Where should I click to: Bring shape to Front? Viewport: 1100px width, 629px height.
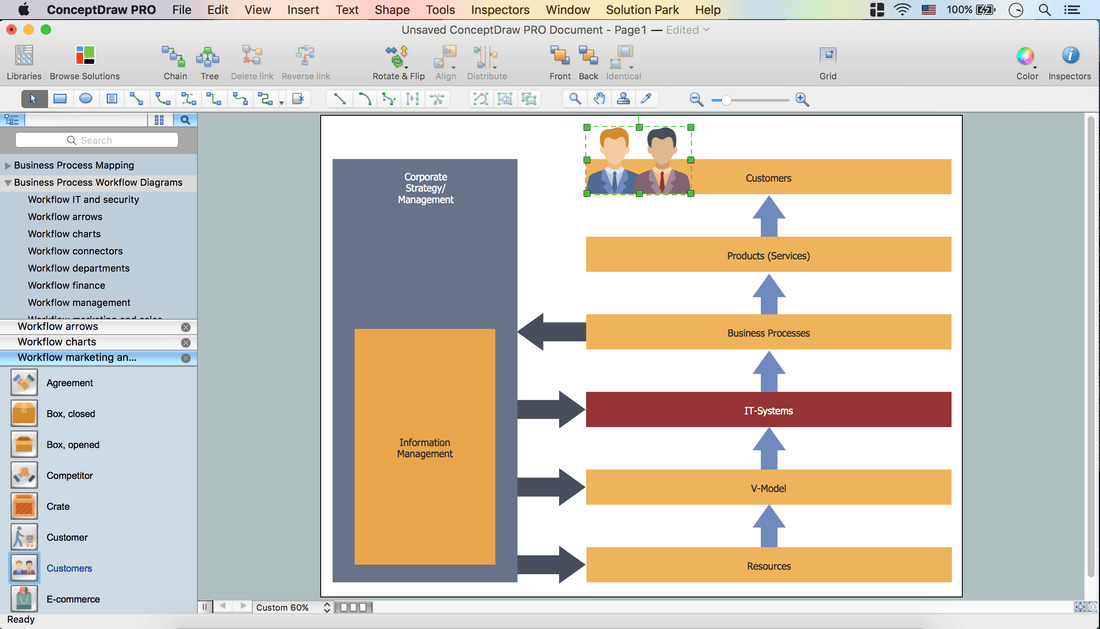pyautogui.click(x=560, y=56)
